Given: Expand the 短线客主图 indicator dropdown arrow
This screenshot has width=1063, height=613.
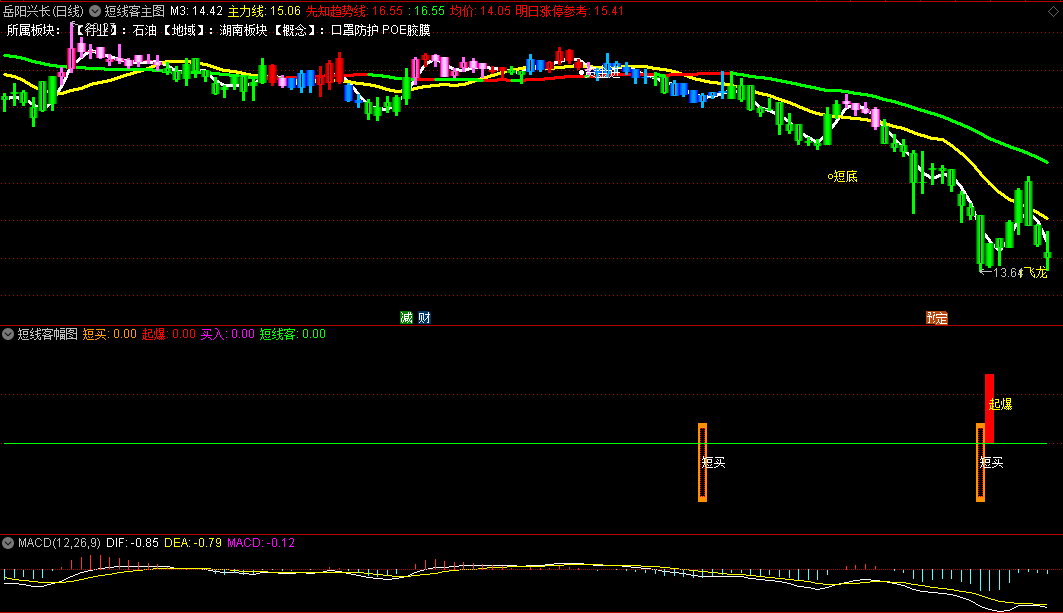Looking at the screenshot, I should pos(96,11).
